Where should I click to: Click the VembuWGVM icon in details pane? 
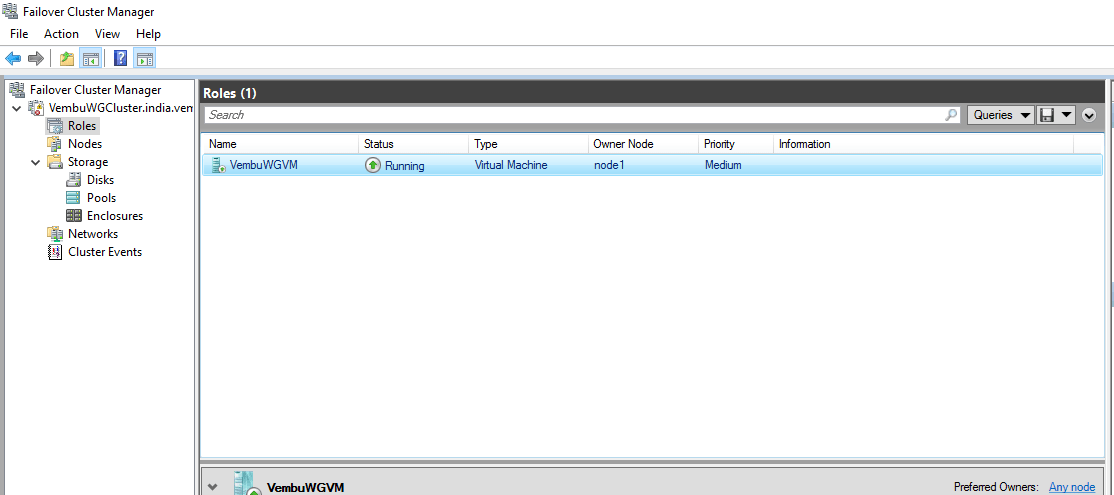tap(248, 484)
